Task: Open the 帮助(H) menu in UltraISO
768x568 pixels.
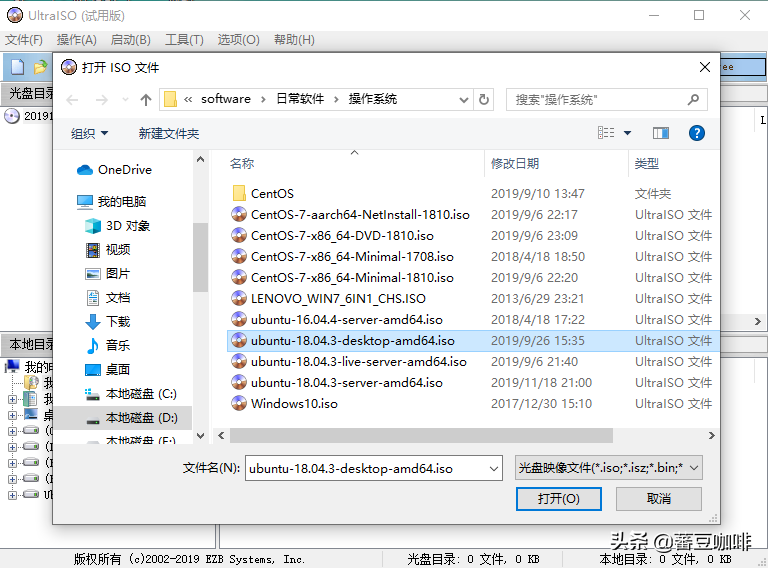Action: (294, 40)
